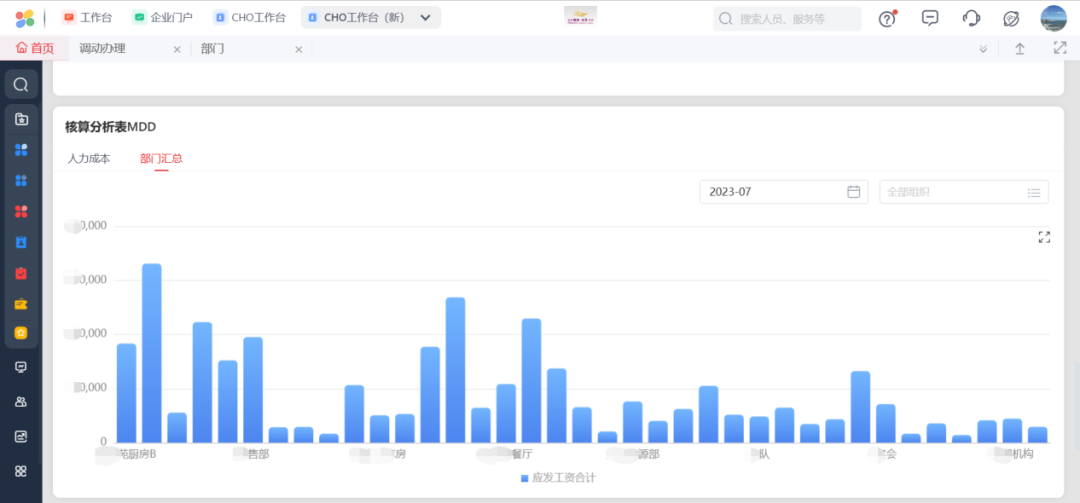Click the user profile avatar
The image size is (1080, 503).
(x=1054, y=18)
